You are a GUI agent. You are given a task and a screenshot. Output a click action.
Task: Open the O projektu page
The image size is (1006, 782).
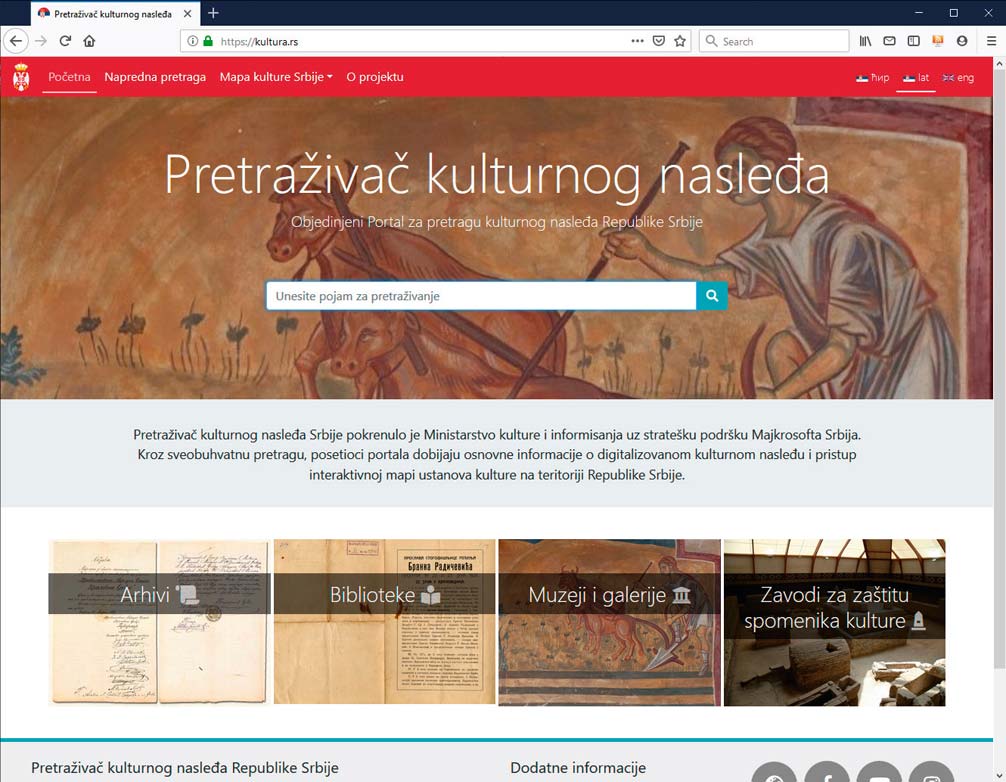coord(375,77)
